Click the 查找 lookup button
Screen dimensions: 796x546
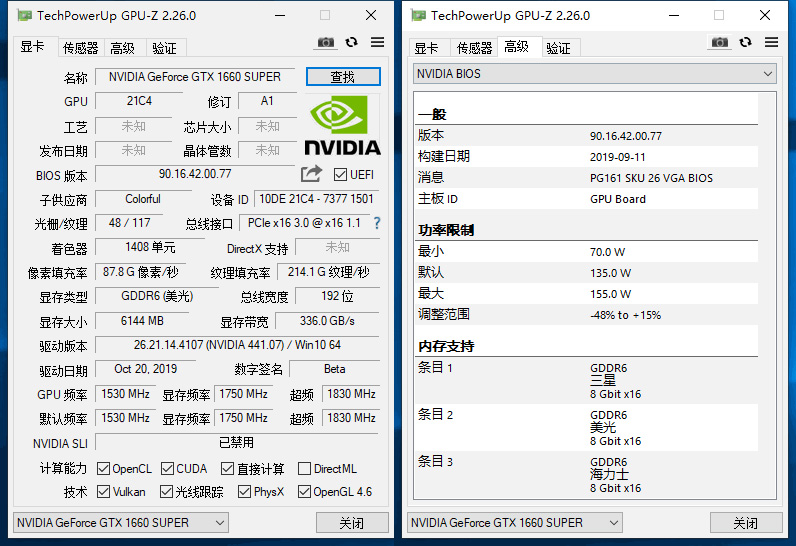(x=343, y=77)
